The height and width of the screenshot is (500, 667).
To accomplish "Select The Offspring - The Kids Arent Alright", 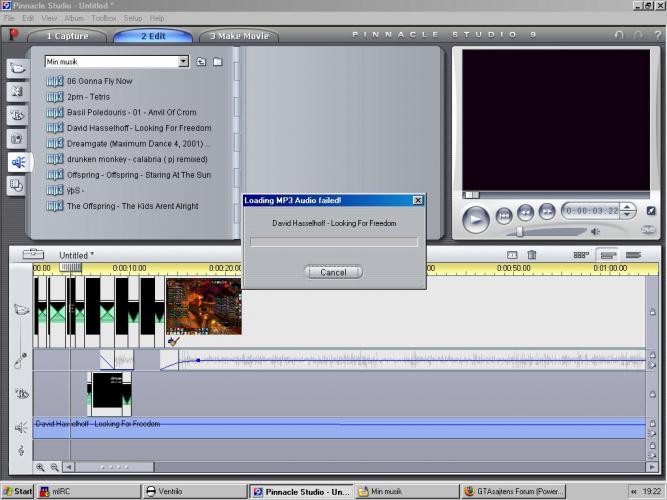I will tap(132, 206).
